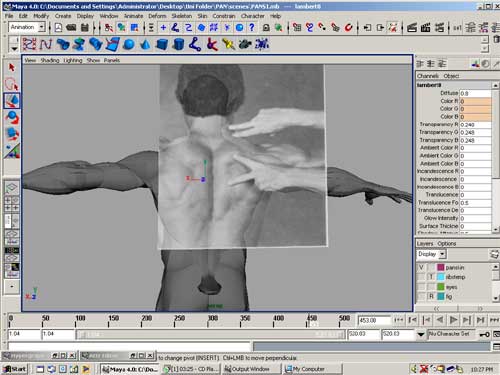Click frame 300 on the time slider

point(208,321)
